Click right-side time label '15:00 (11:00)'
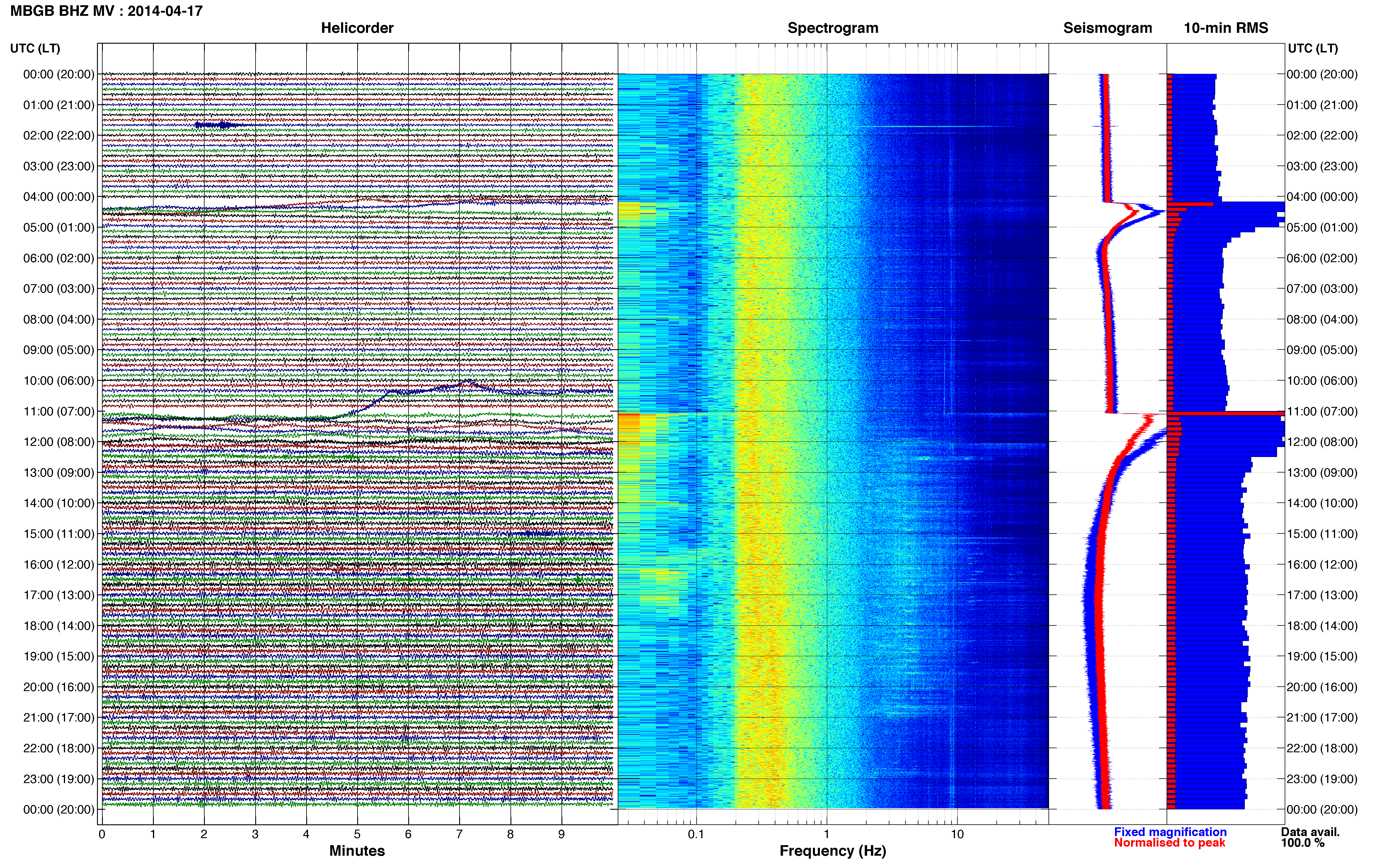Screen dimensions: 1389x868 1322,534
